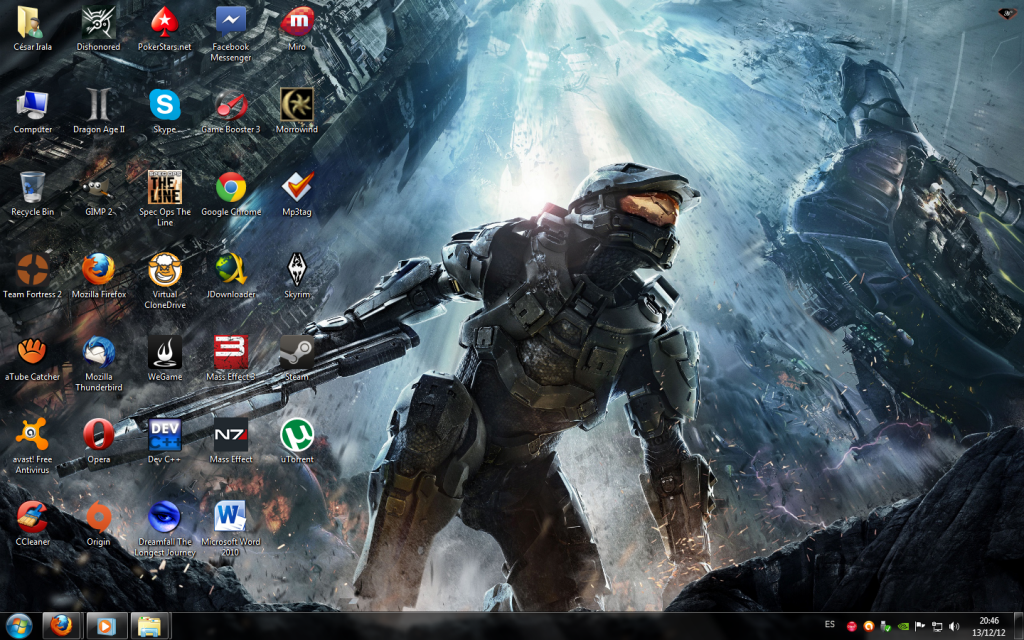This screenshot has width=1024, height=640.
Task: Select the Skype desktop icon
Action: coord(164,105)
